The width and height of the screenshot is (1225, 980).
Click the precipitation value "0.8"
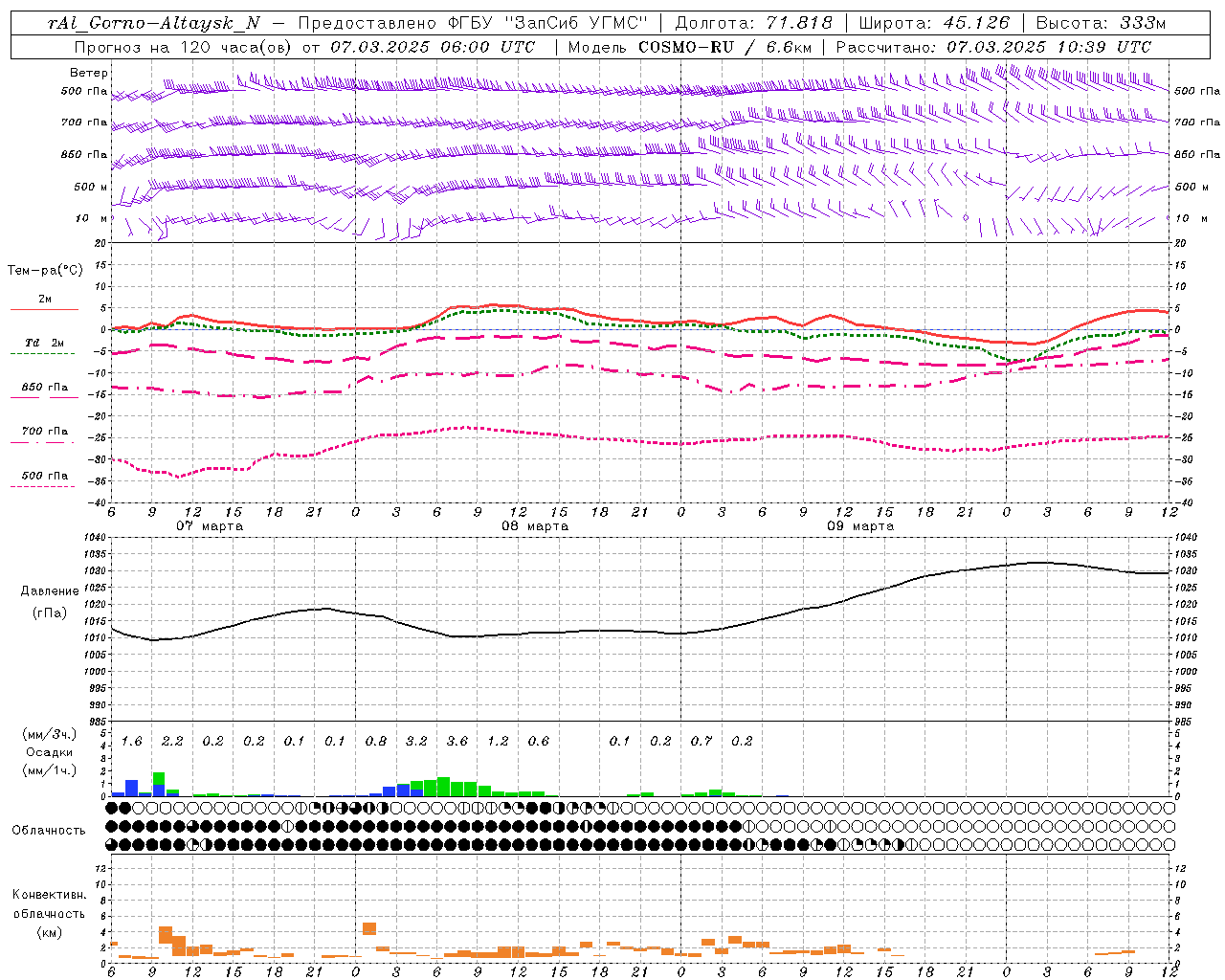tap(376, 741)
